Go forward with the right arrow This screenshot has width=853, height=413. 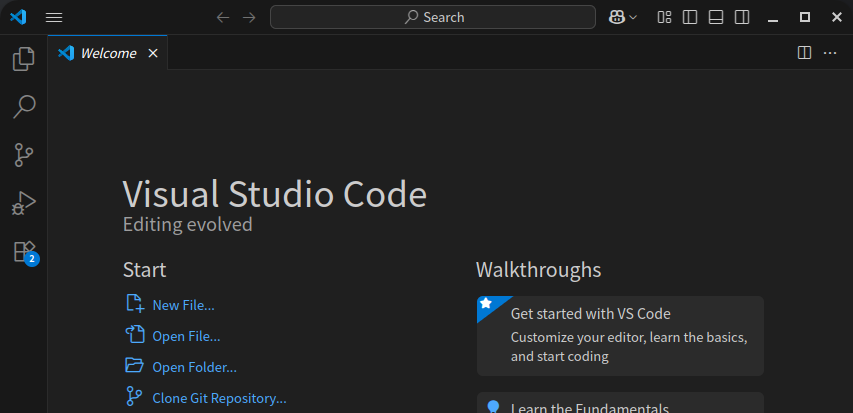[x=249, y=17]
